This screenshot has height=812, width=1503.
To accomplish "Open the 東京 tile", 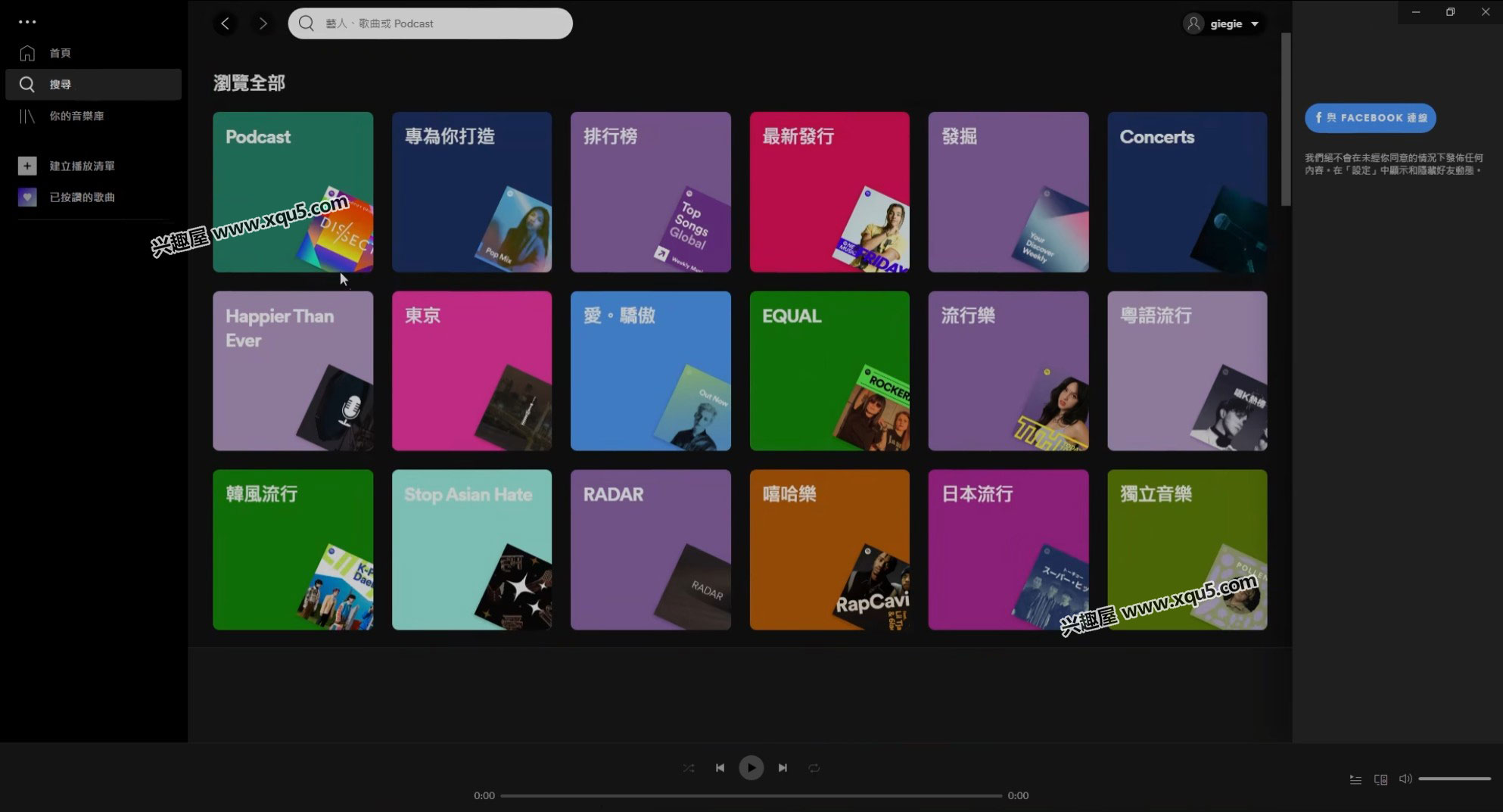I will (x=471, y=371).
